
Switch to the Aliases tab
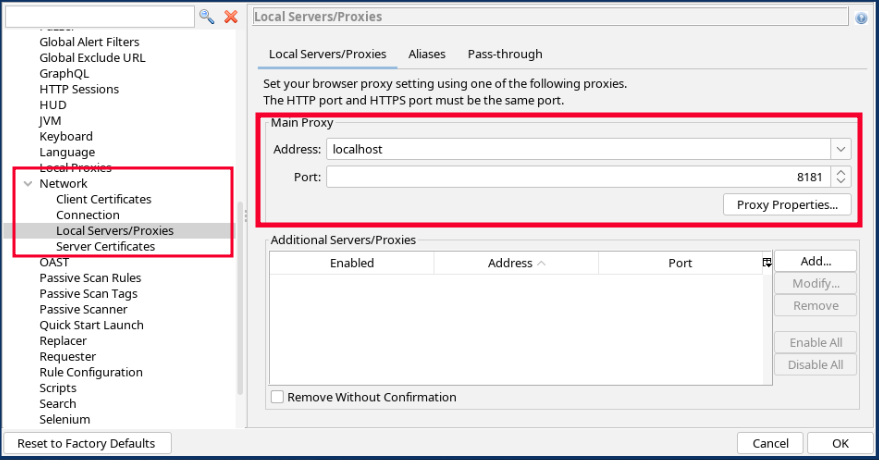(427, 54)
